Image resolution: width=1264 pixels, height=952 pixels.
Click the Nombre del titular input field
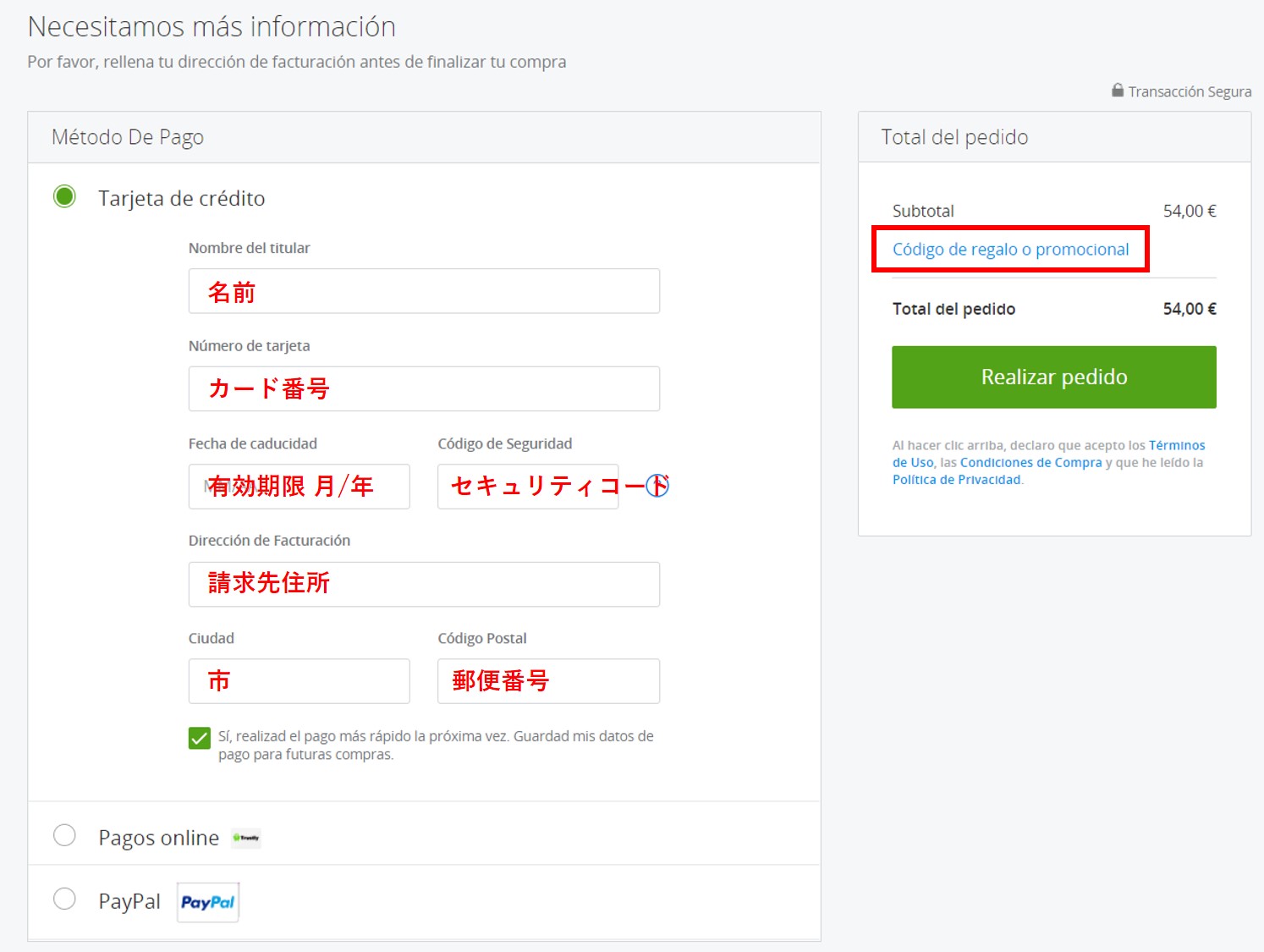click(x=423, y=291)
